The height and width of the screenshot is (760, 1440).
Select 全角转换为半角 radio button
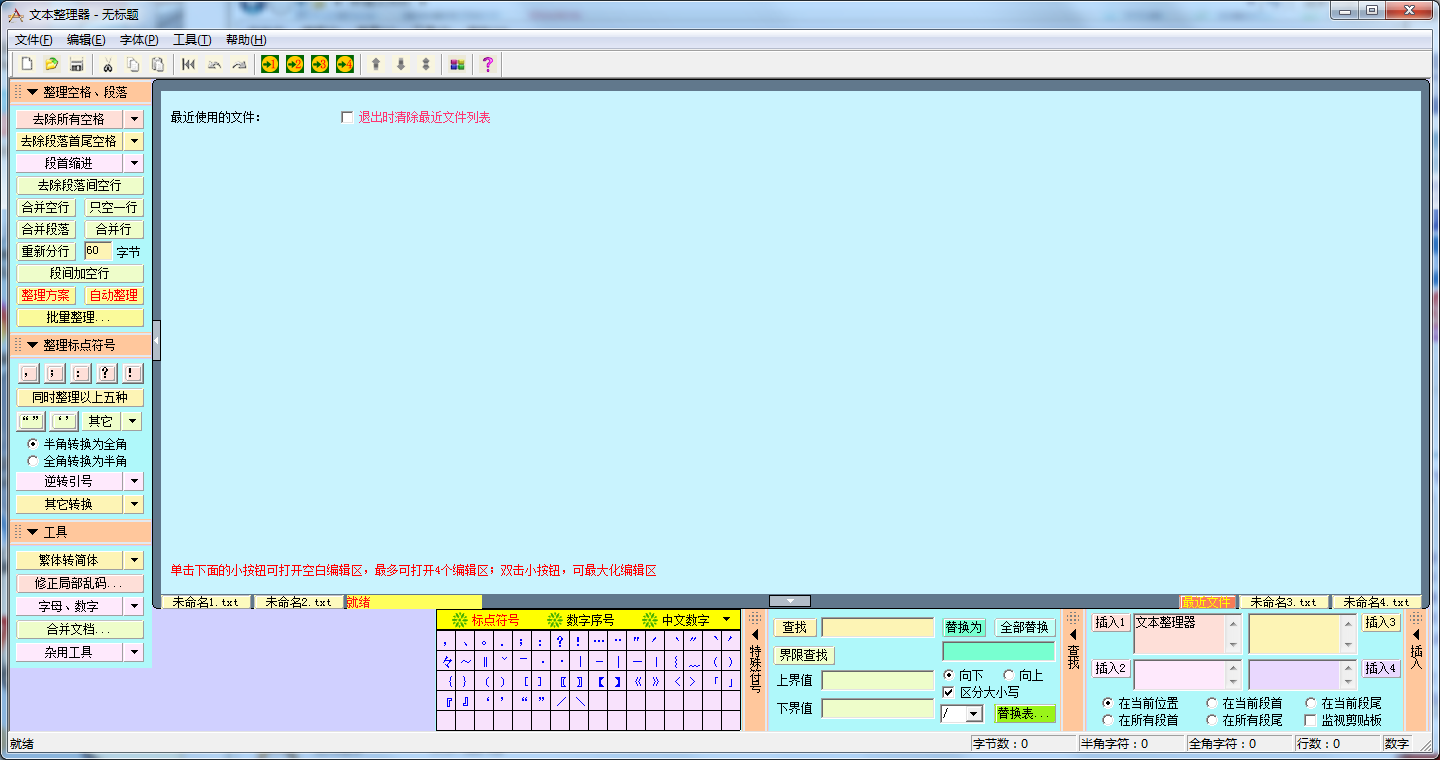point(33,462)
